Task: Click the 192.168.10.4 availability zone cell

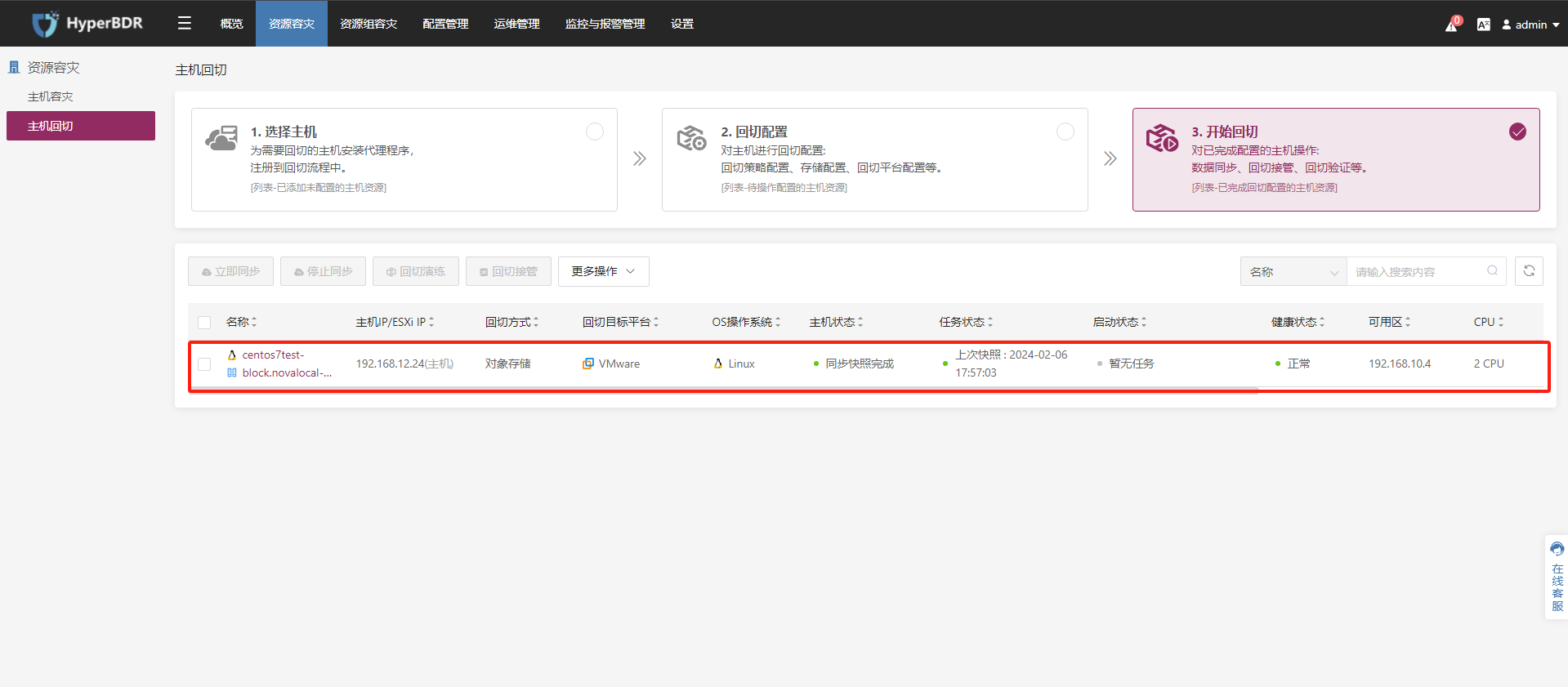Action: 1400,364
